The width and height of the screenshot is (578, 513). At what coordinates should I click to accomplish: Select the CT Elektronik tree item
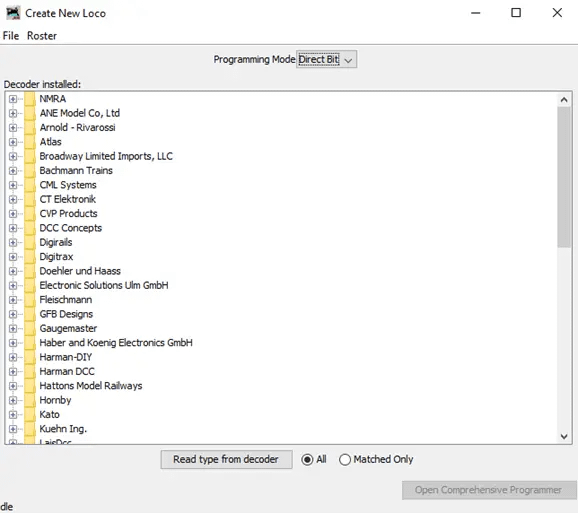pyautogui.click(x=67, y=199)
